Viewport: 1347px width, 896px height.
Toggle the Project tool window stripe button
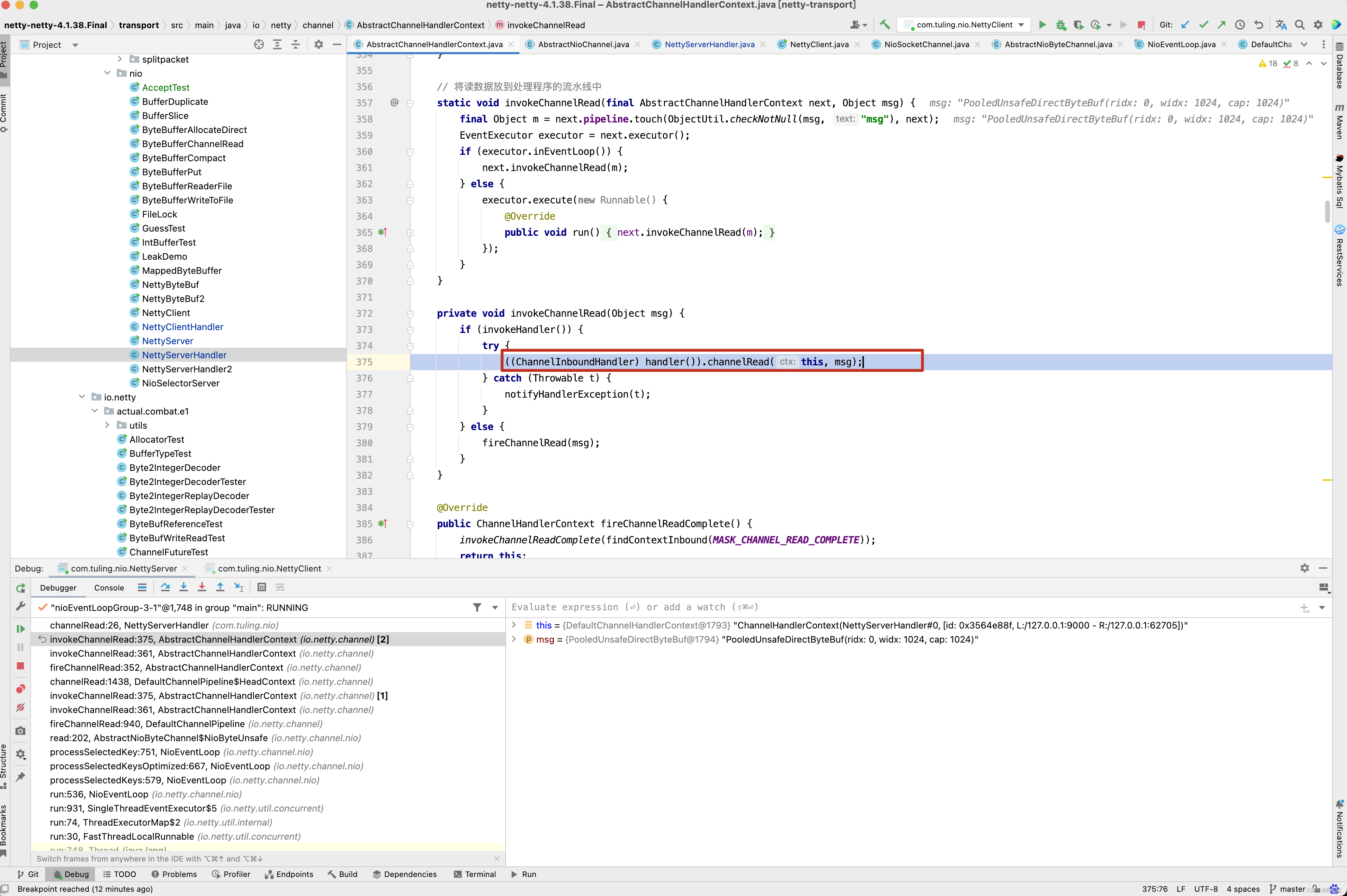(x=5, y=57)
